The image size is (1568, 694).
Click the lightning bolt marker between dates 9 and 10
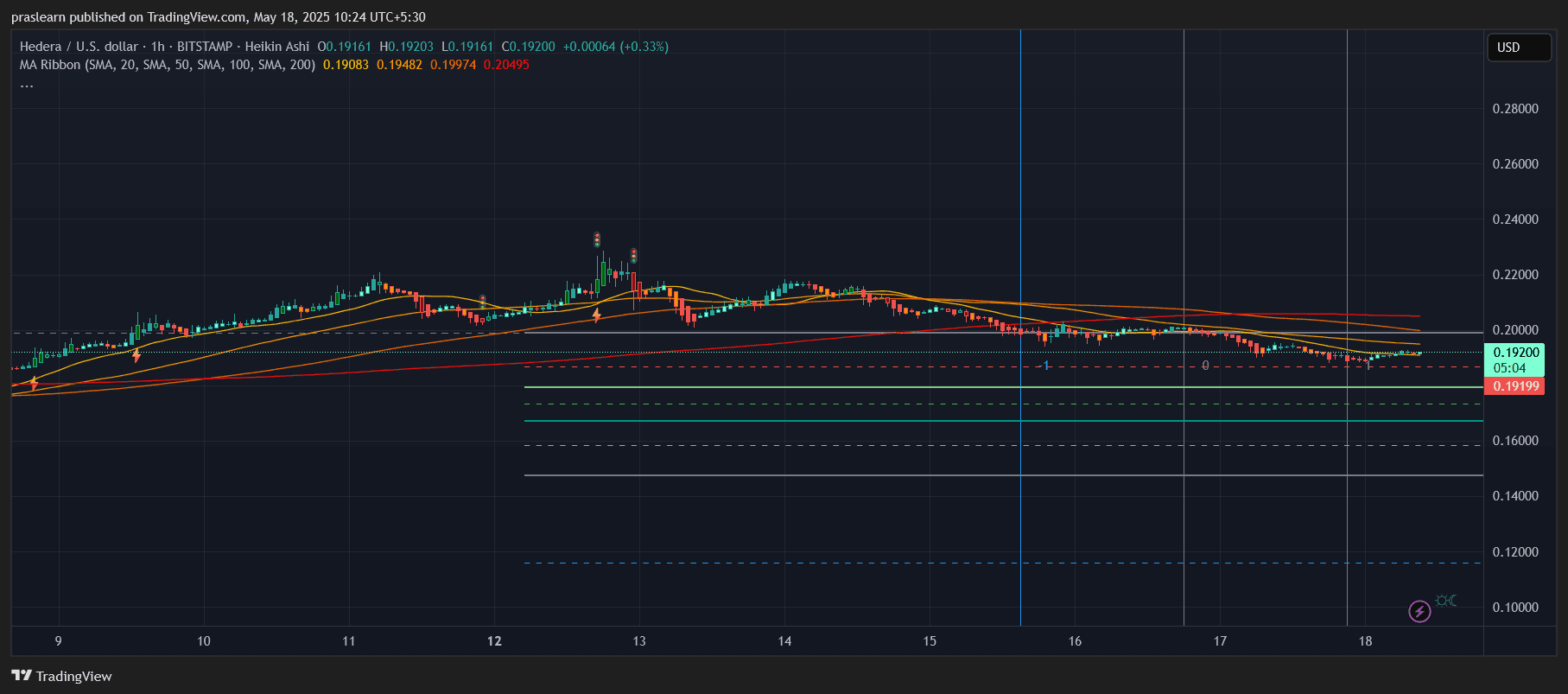136,355
